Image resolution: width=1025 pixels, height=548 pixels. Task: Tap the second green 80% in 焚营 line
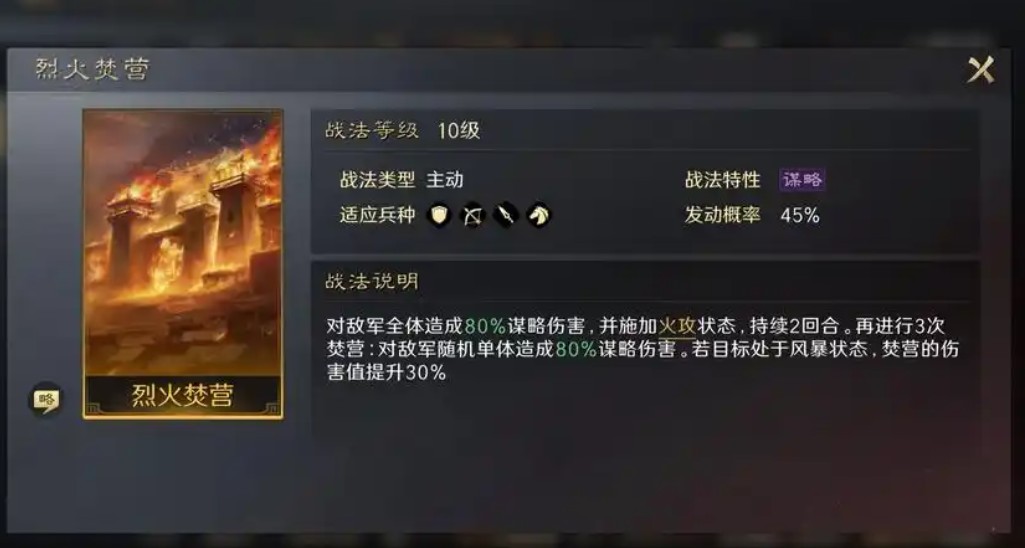[576, 350]
